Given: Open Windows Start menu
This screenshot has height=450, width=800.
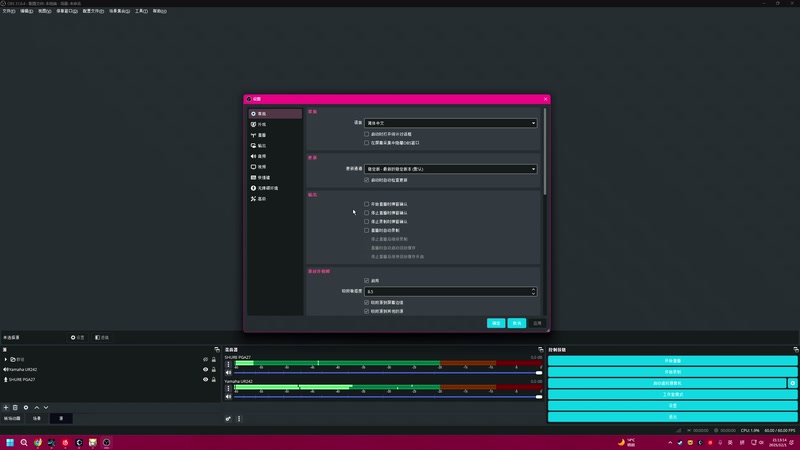Looking at the screenshot, I should click(x=10, y=442).
